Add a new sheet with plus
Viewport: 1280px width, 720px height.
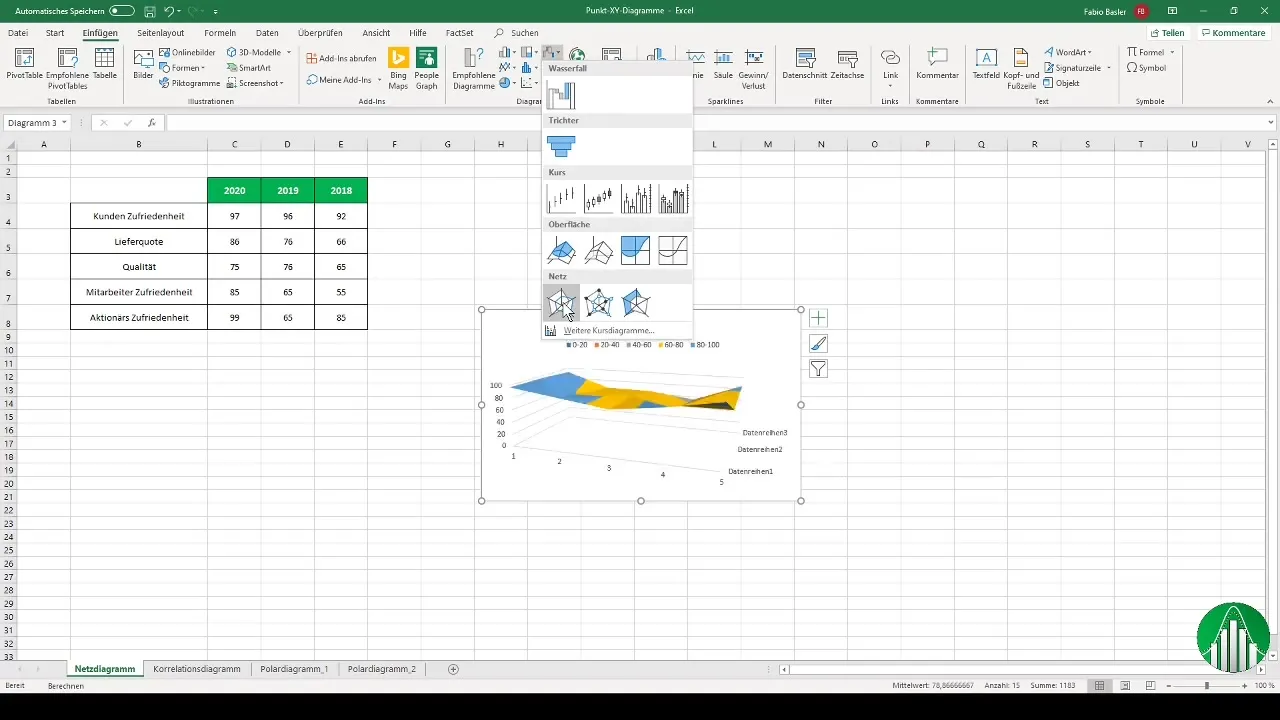(453, 669)
